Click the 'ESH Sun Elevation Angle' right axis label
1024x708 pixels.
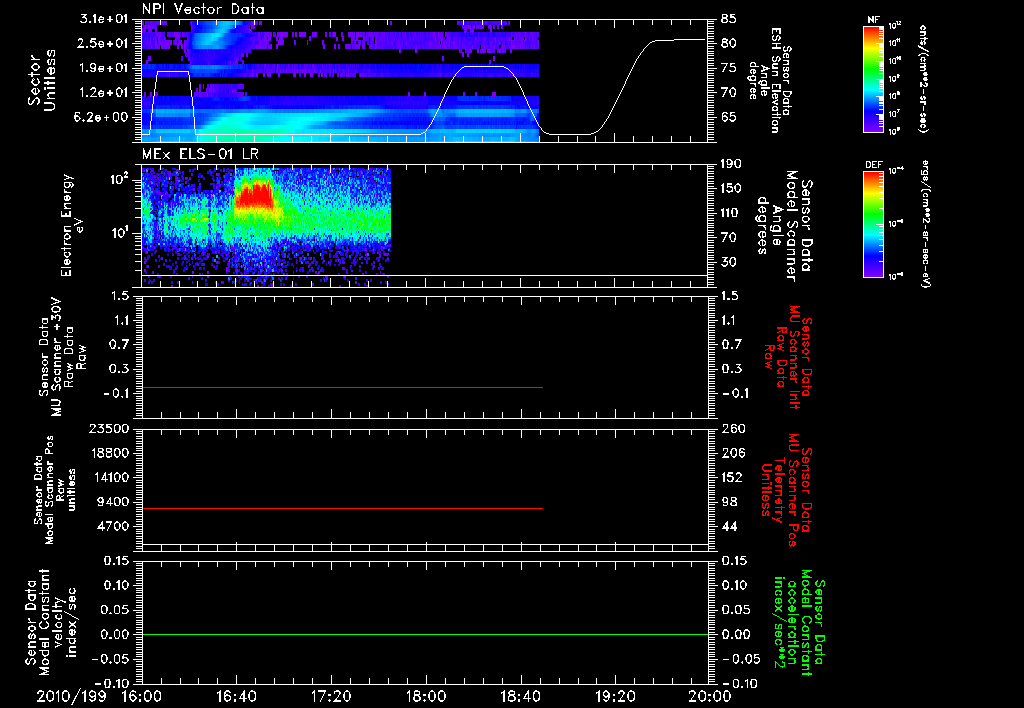(x=770, y=80)
